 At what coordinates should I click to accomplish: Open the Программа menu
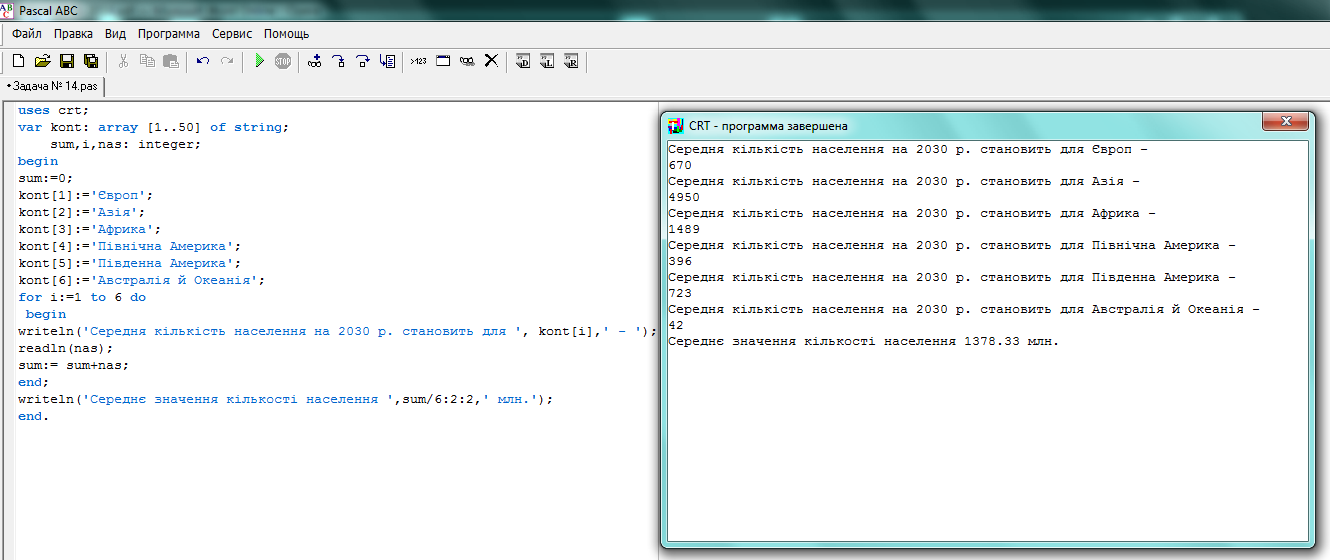tap(169, 34)
